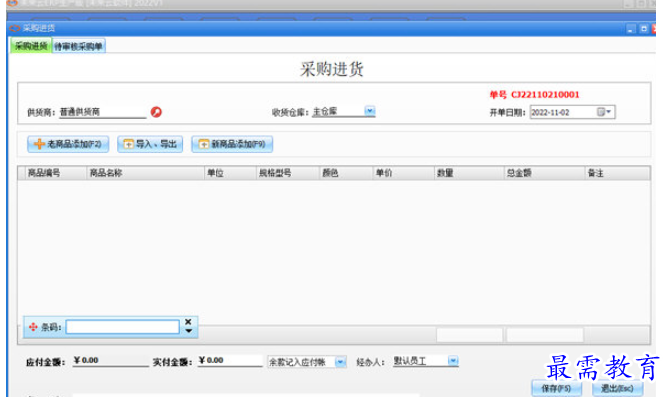Screen dimensions: 668x399
Task: Click 新商品添加(F9) button
Action: click(x=232, y=144)
